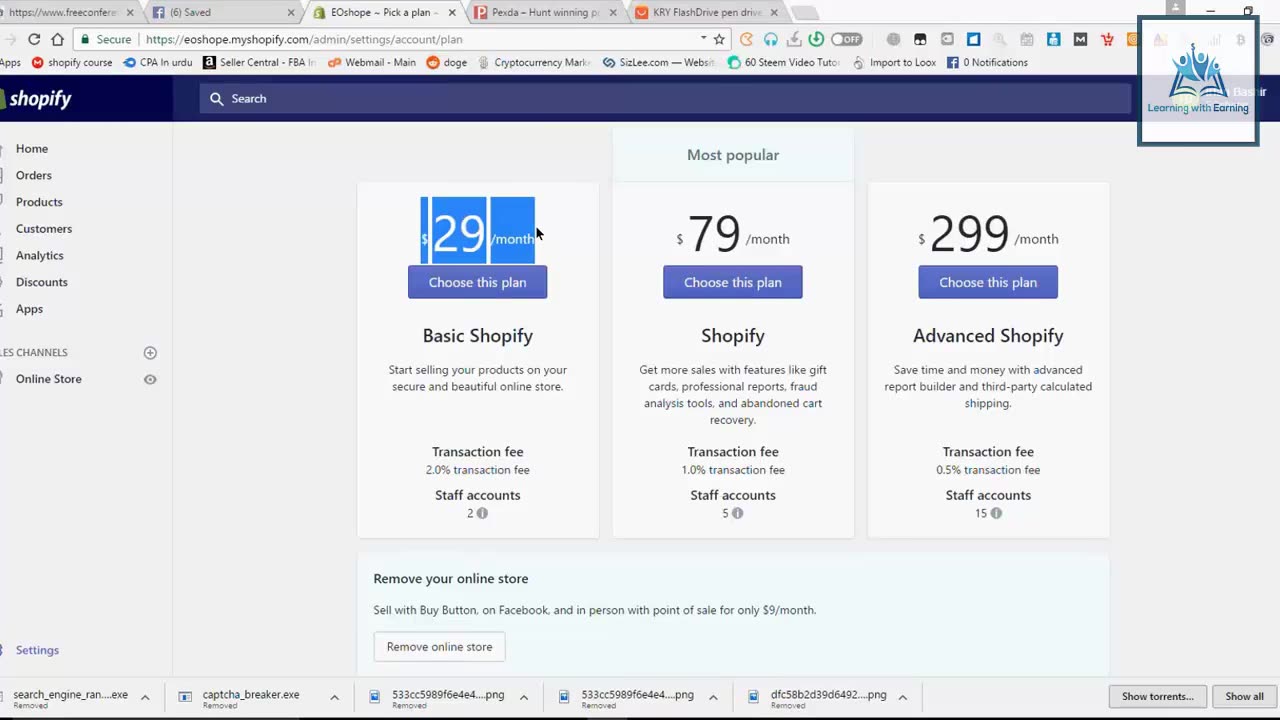The width and height of the screenshot is (1280, 720).
Task: Toggle the OFF switch extension
Action: pyautogui.click(x=846, y=39)
